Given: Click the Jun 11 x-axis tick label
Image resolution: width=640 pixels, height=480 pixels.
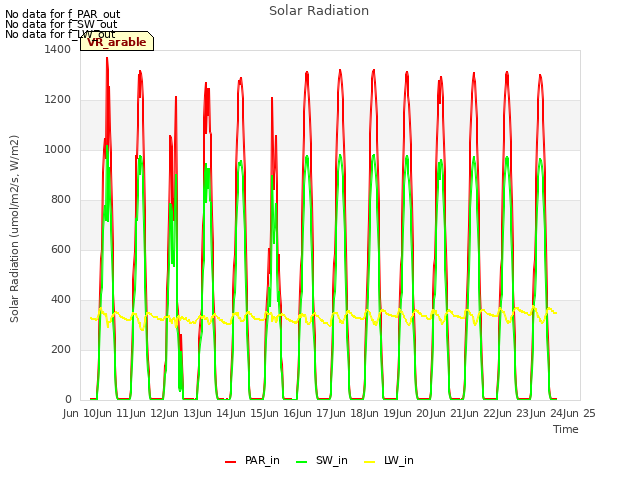Looking at the screenshot, I should (114, 413).
